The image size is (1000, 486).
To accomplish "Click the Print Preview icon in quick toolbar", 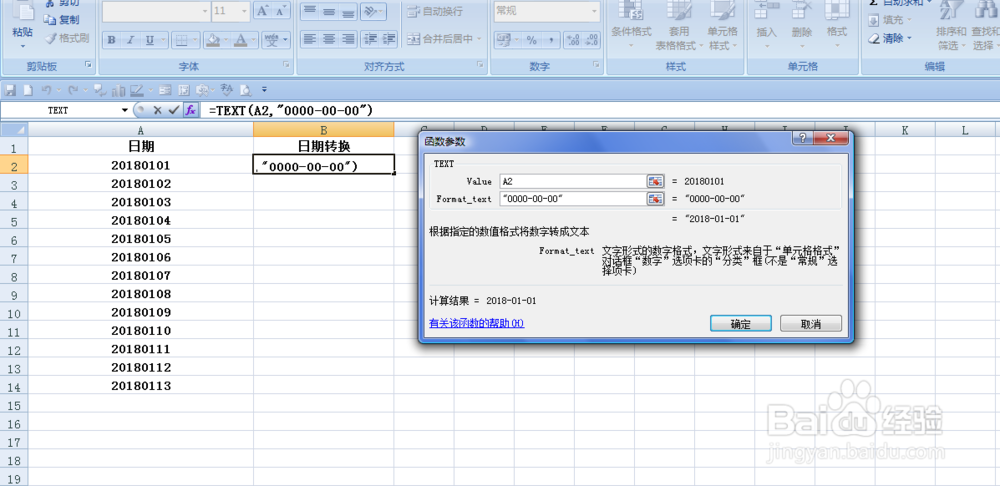I will [x=246, y=90].
